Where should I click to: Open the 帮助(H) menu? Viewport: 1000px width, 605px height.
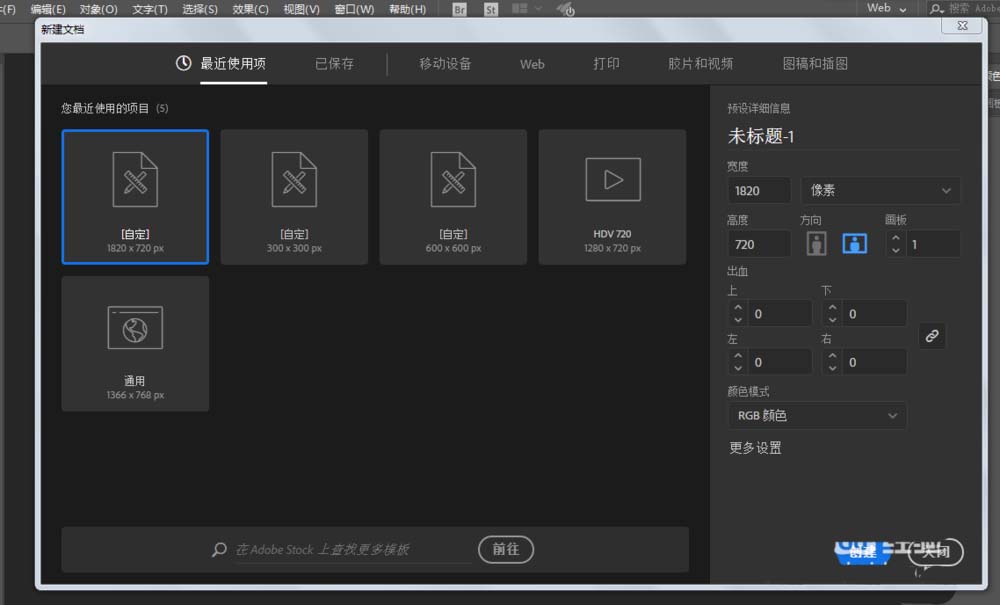(x=407, y=9)
